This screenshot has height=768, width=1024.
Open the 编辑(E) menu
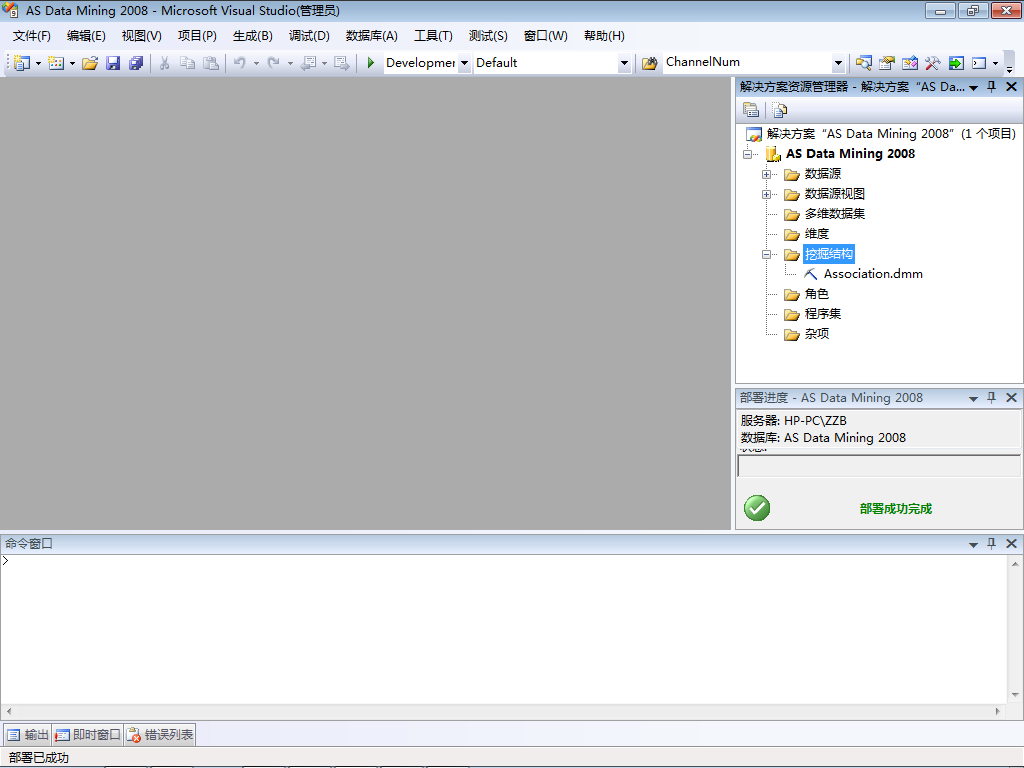[x=86, y=36]
